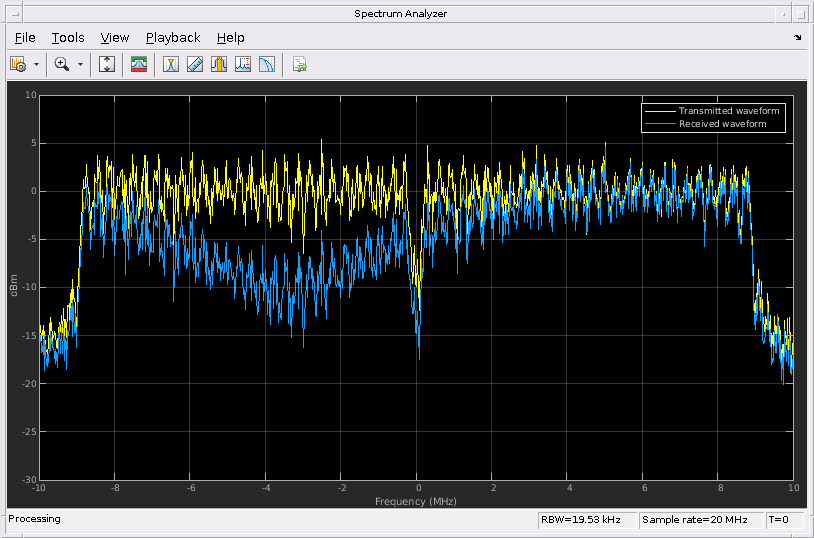The image size is (814, 538).
Task: Open the Configuration Properties settings icon
Action: (x=17, y=64)
